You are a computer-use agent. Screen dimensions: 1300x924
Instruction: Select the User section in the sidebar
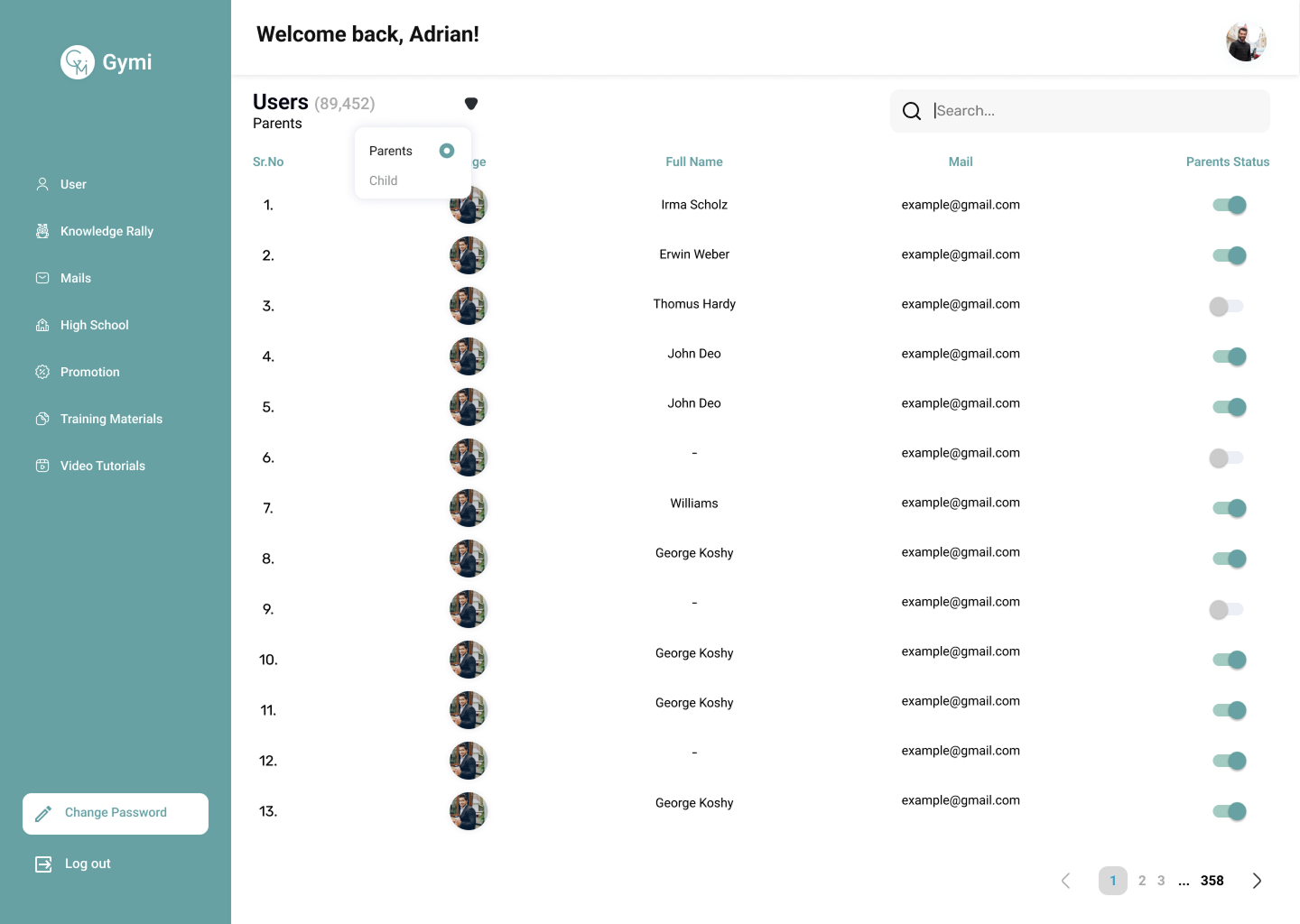[x=73, y=184]
